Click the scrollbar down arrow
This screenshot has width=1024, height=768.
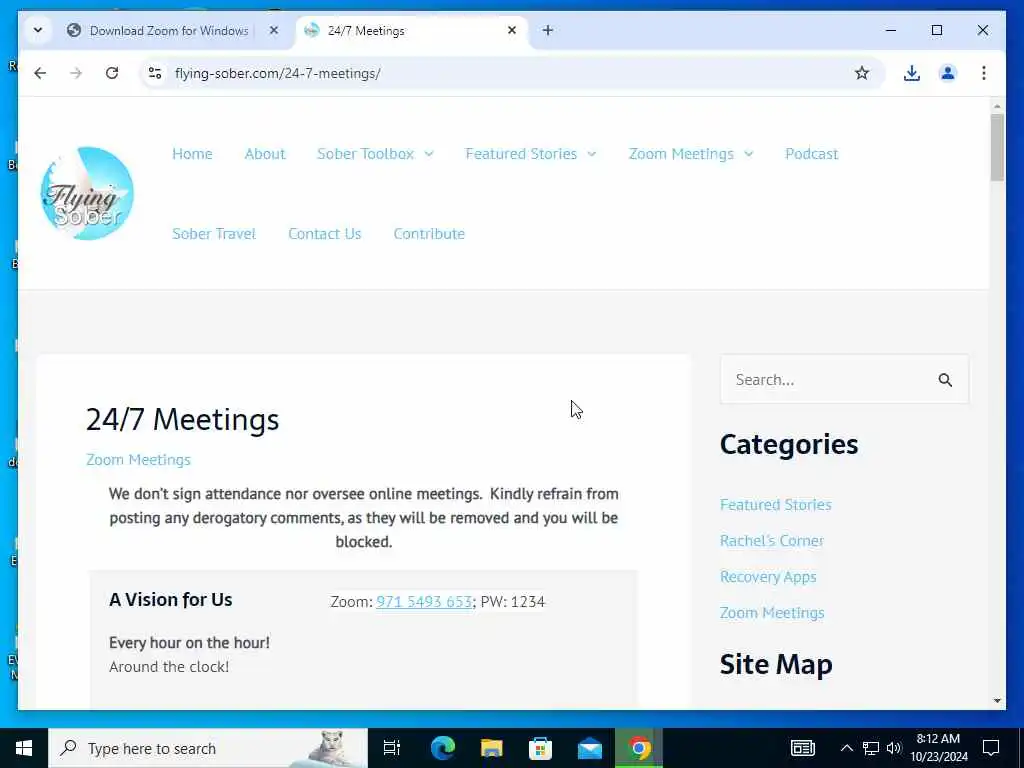point(997,701)
